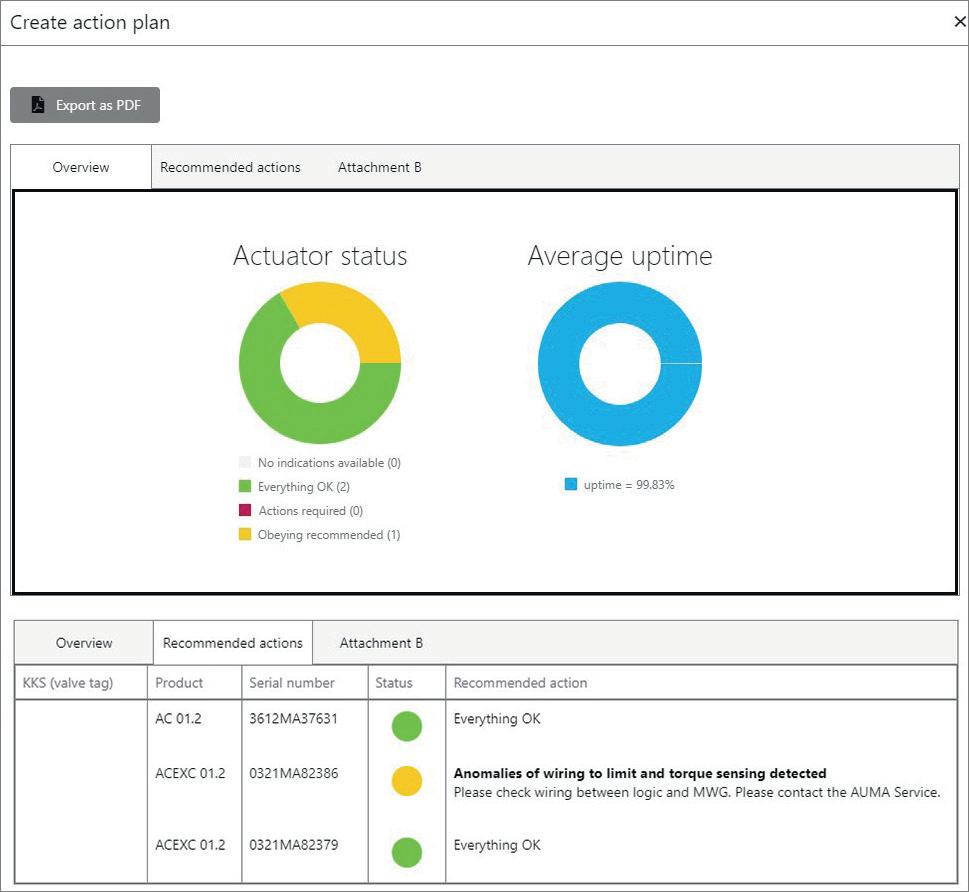Image resolution: width=969 pixels, height=892 pixels.
Task: Click serial number 0321MA82379
Action: click(294, 844)
